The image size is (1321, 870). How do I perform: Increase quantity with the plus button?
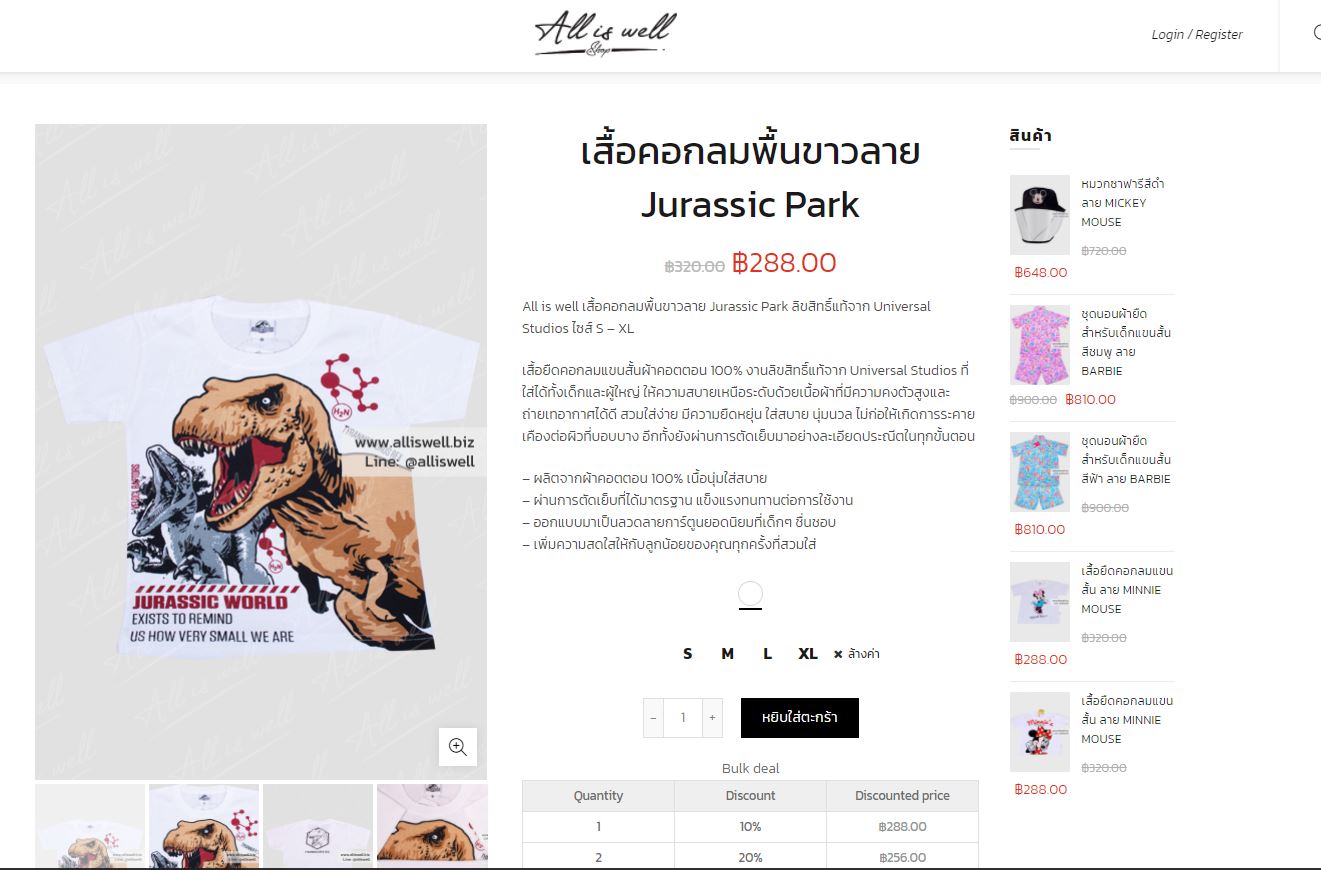pos(712,718)
